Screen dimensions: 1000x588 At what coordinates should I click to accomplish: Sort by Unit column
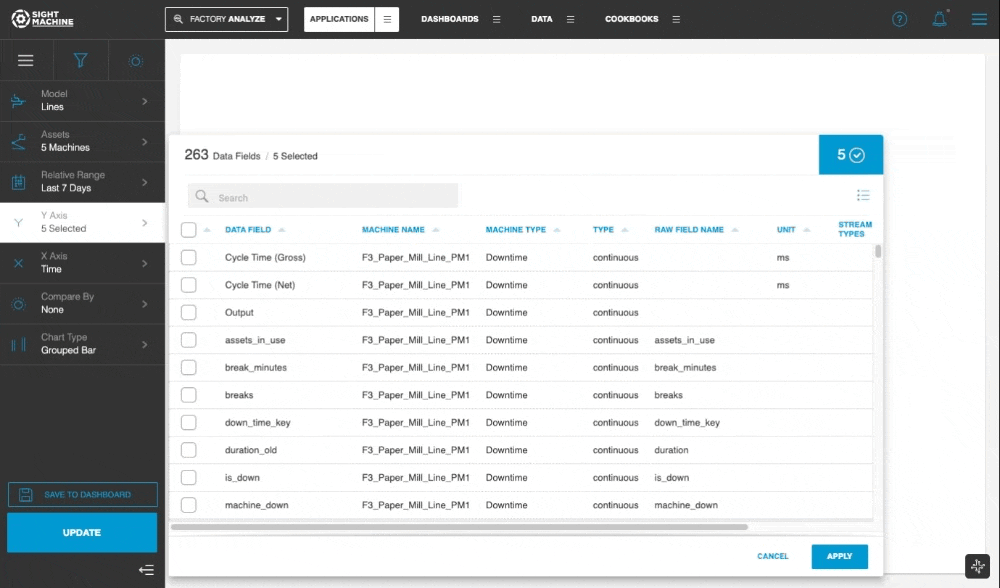(793, 230)
